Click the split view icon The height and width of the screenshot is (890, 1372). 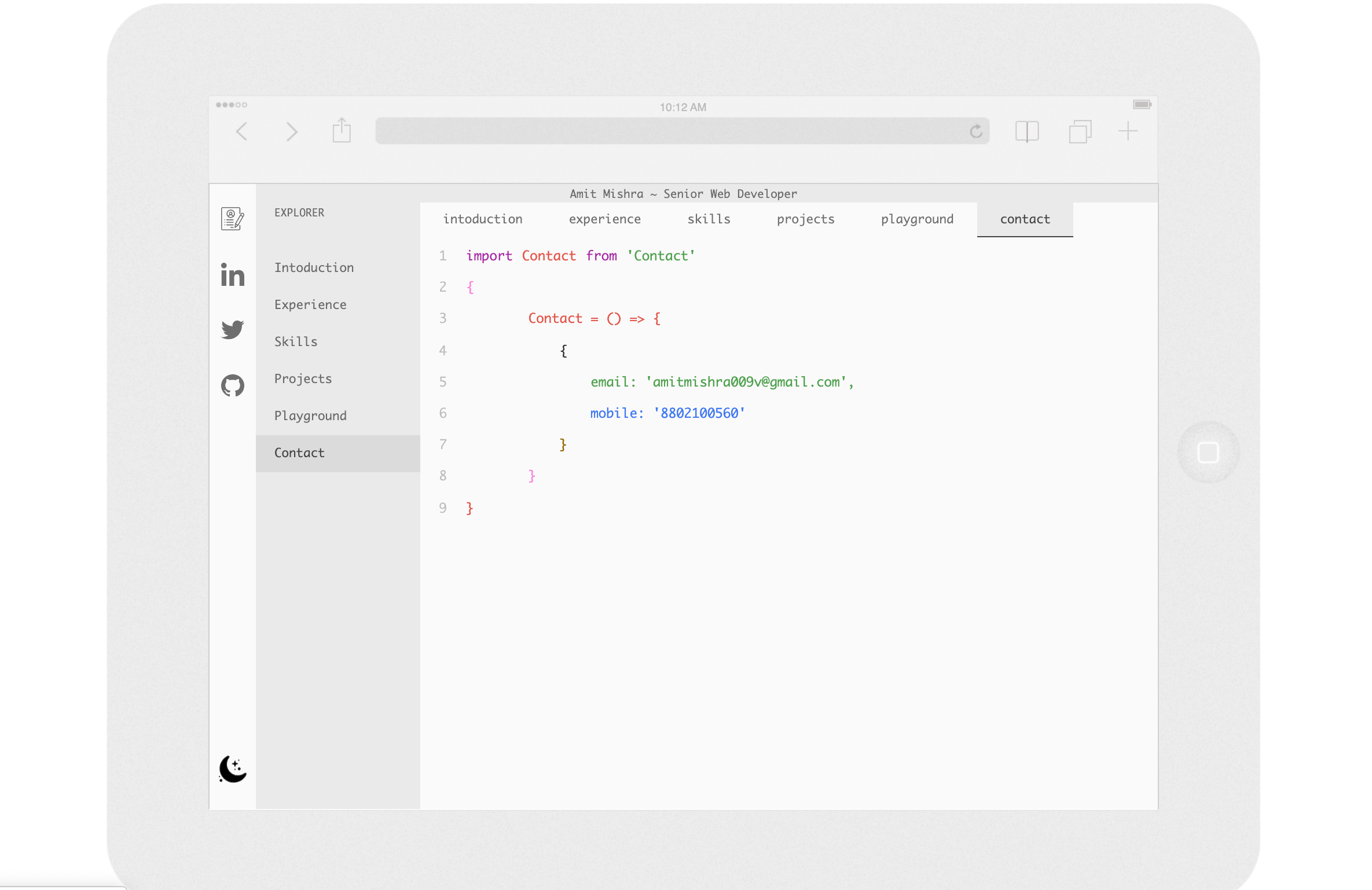1027,131
